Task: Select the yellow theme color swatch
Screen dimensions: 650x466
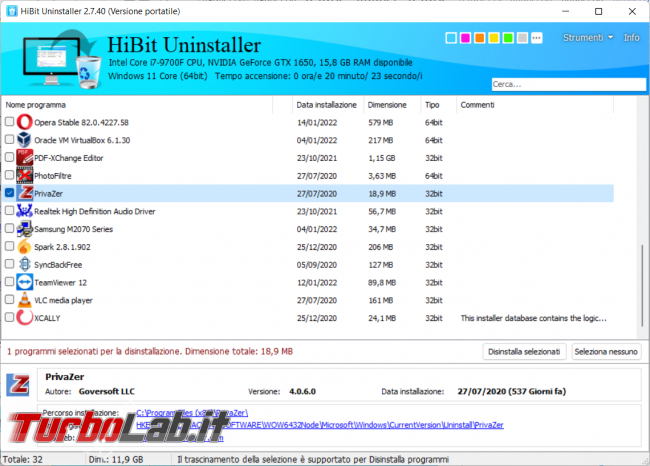Action: pos(494,38)
